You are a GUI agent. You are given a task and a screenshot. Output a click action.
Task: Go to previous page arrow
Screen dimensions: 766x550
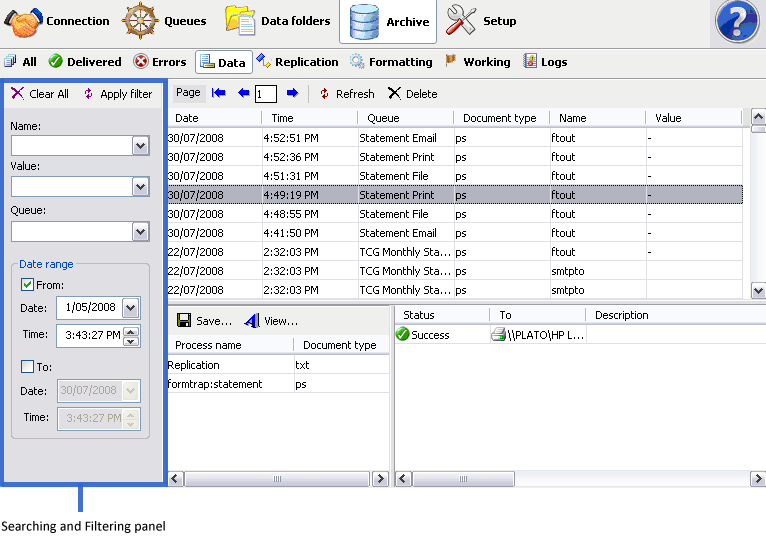coord(243,93)
